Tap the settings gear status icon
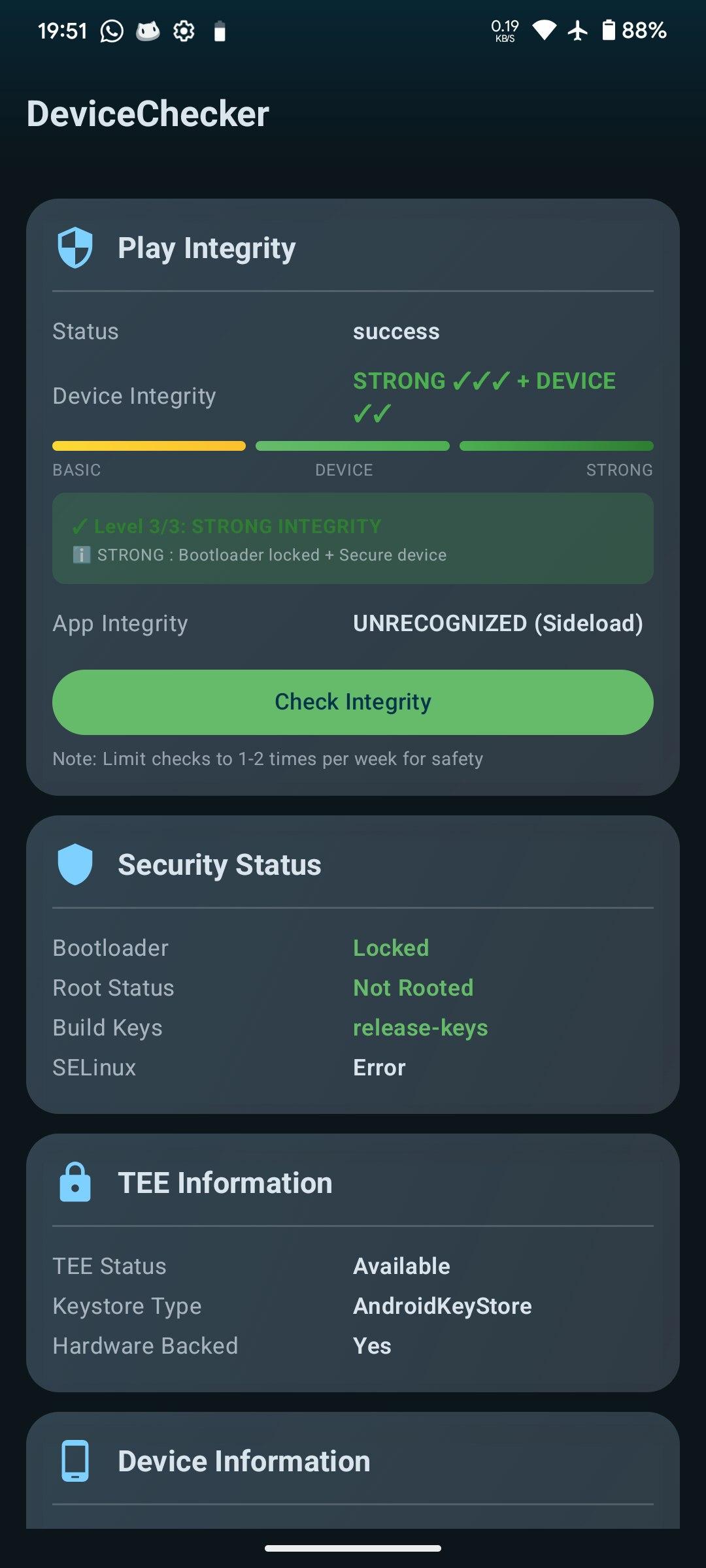 pyautogui.click(x=184, y=31)
